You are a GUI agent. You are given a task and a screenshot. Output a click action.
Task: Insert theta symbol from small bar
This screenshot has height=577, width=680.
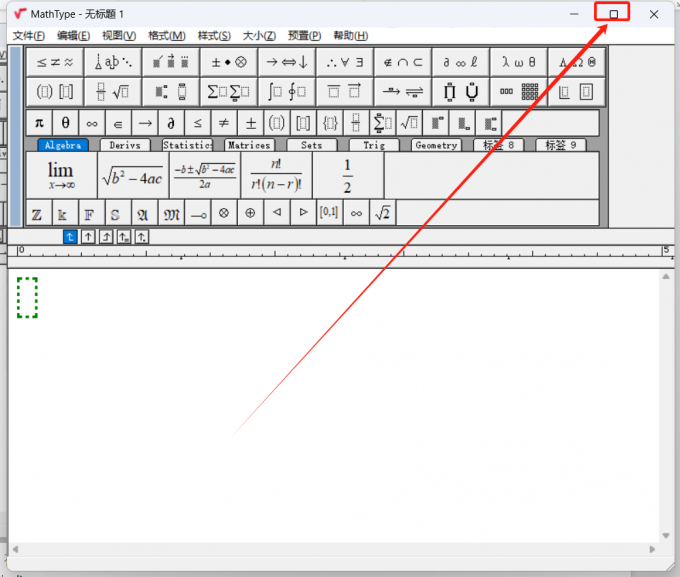coord(65,123)
